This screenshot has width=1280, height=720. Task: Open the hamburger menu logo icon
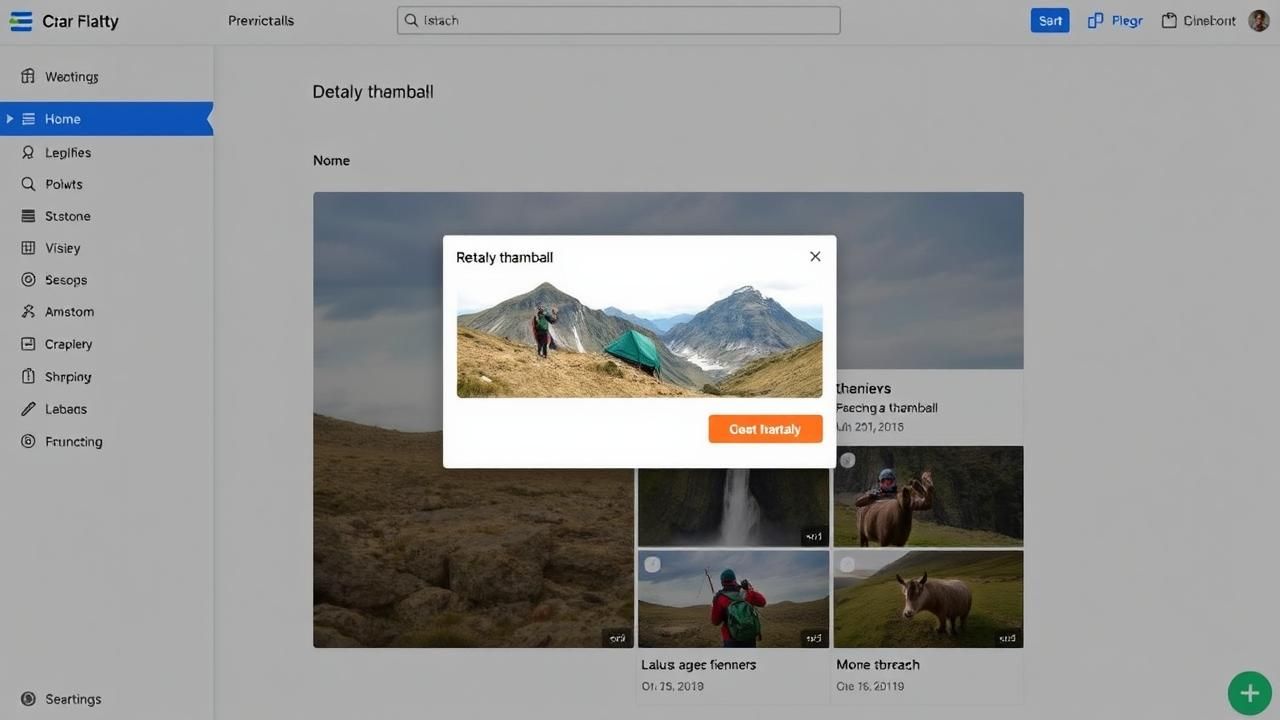(x=21, y=21)
